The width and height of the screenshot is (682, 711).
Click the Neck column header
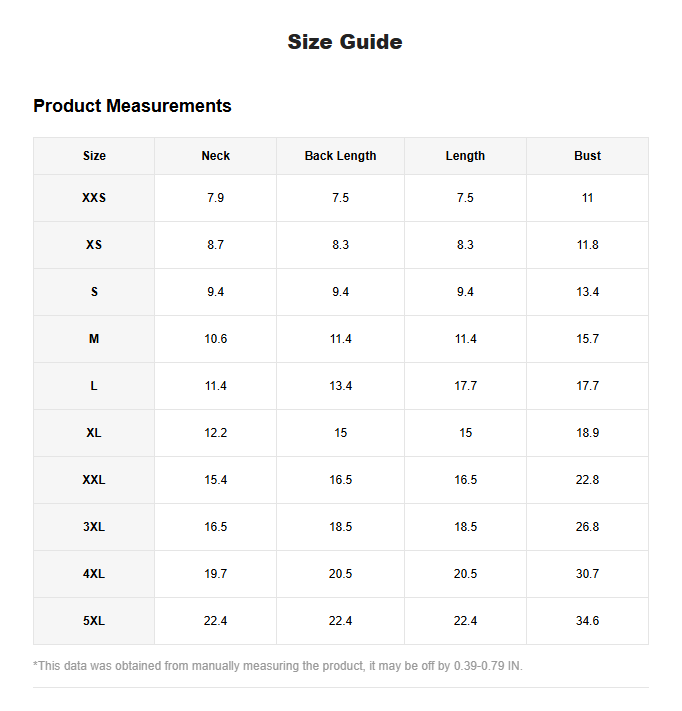point(215,156)
